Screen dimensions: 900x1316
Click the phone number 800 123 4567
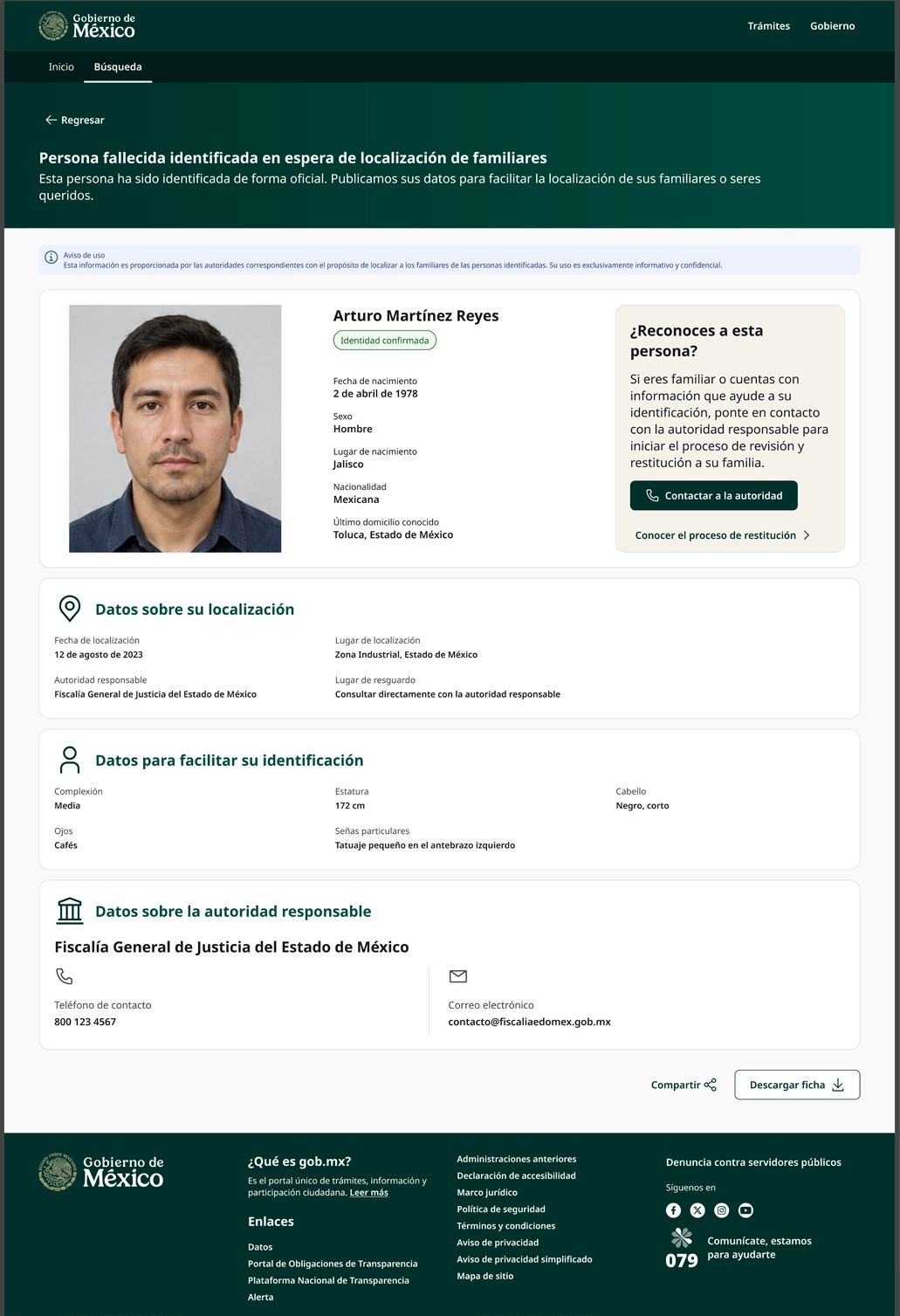coord(86,1022)
